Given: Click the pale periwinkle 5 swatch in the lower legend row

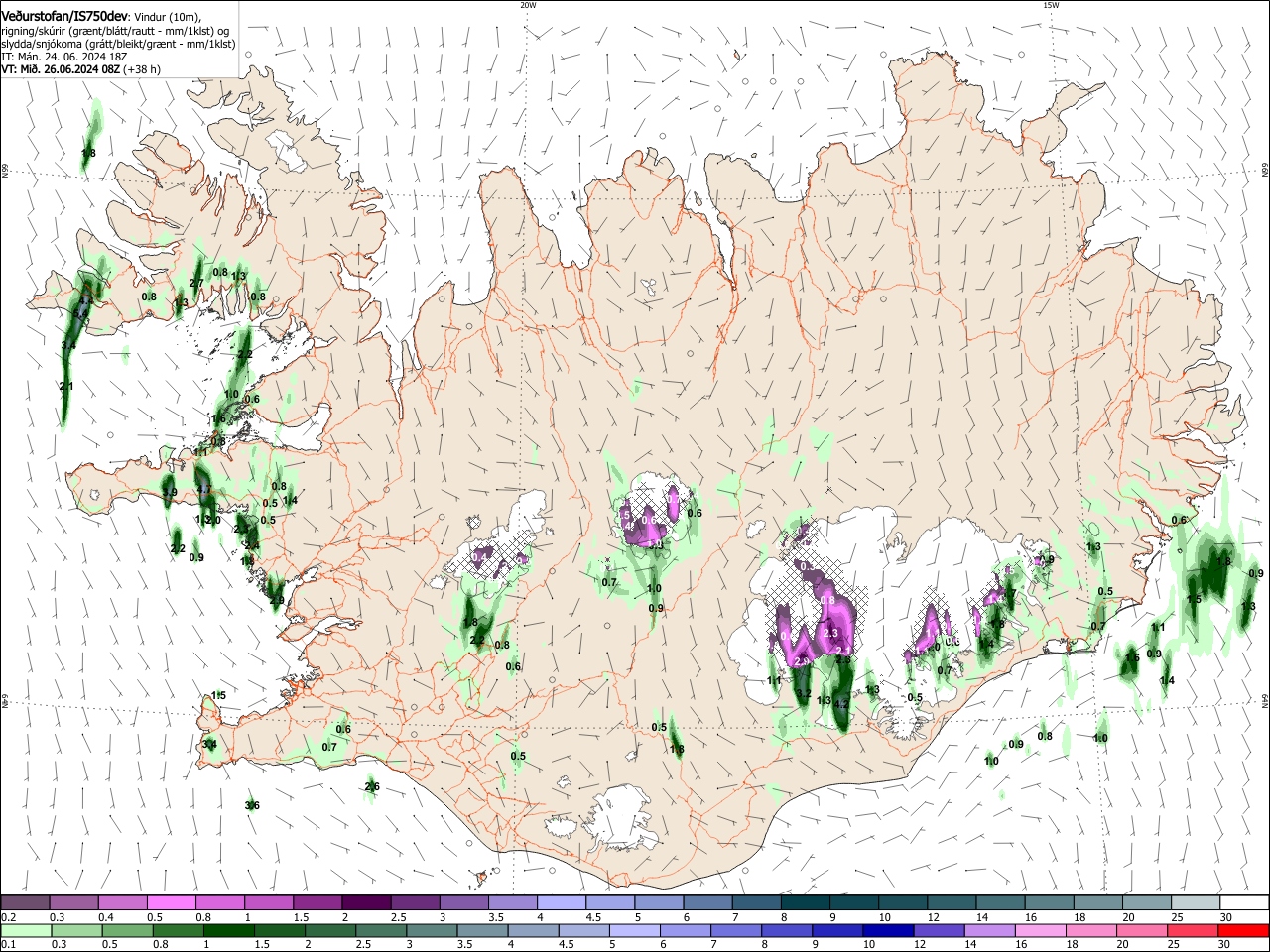Looking at the screenshot, I should (x=634, y=930).
